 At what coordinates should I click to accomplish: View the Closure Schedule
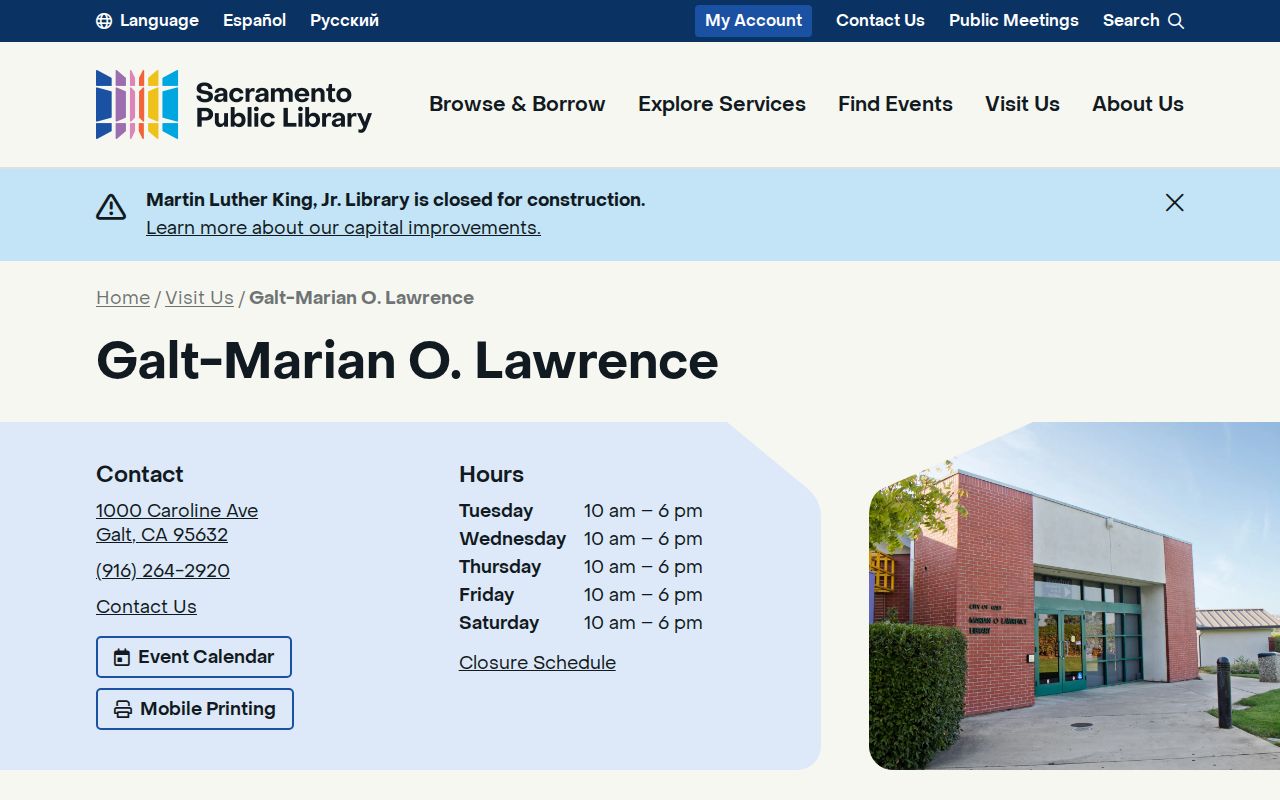pos(537,663)
